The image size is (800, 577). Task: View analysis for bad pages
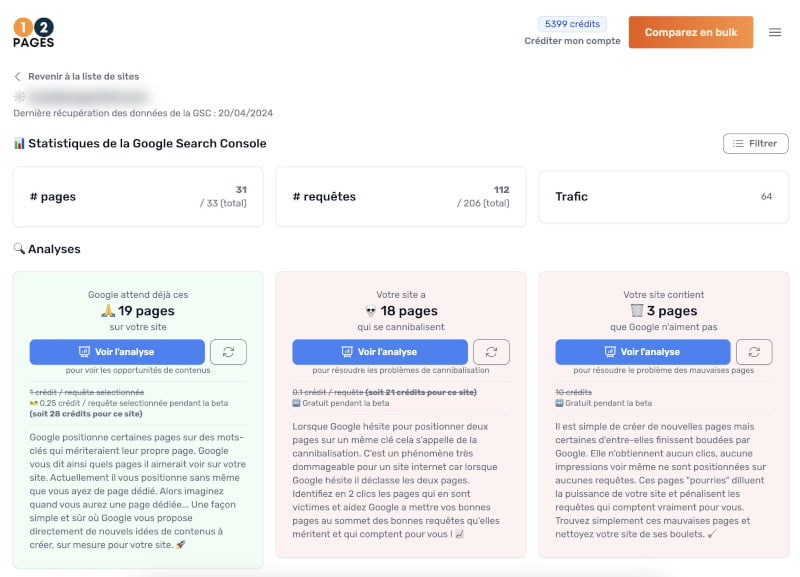643,352
